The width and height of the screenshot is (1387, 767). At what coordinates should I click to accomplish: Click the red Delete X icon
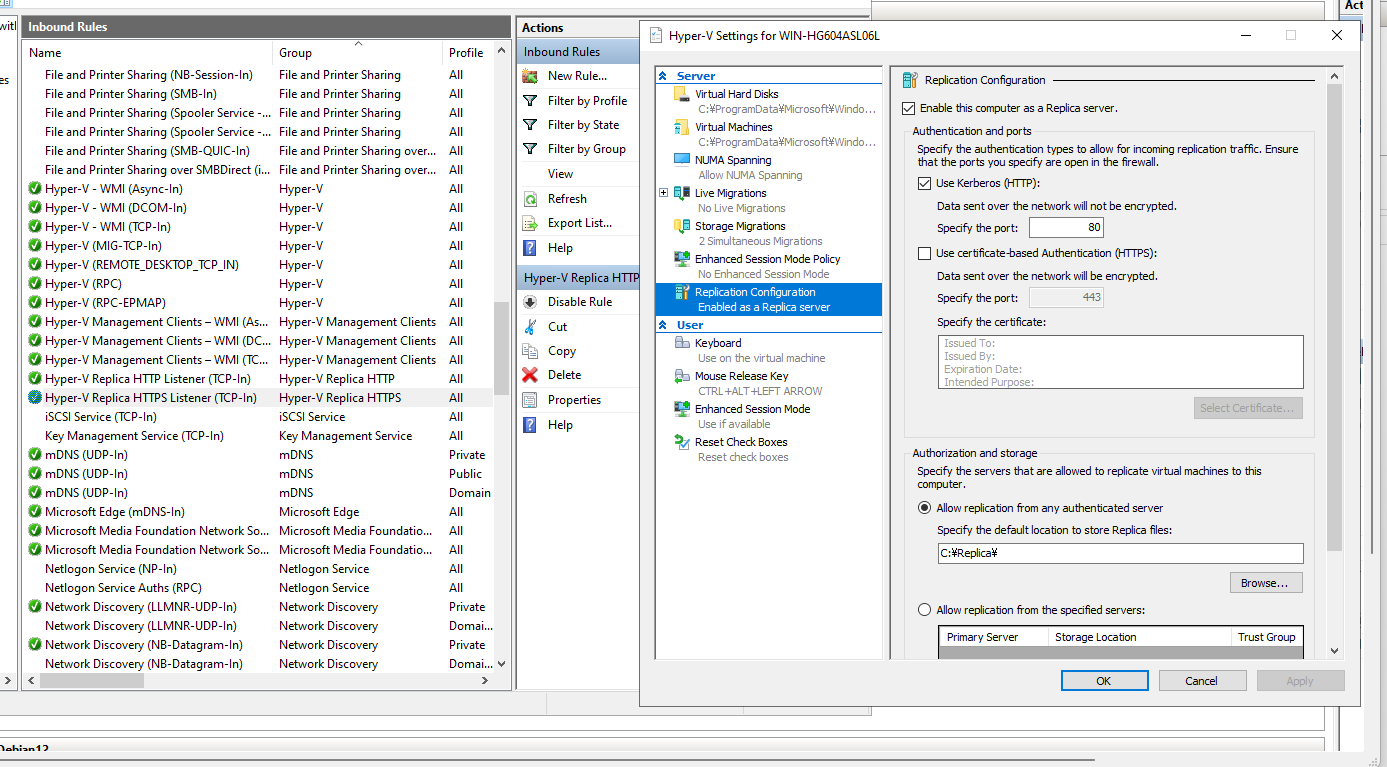tap(530, 375)
